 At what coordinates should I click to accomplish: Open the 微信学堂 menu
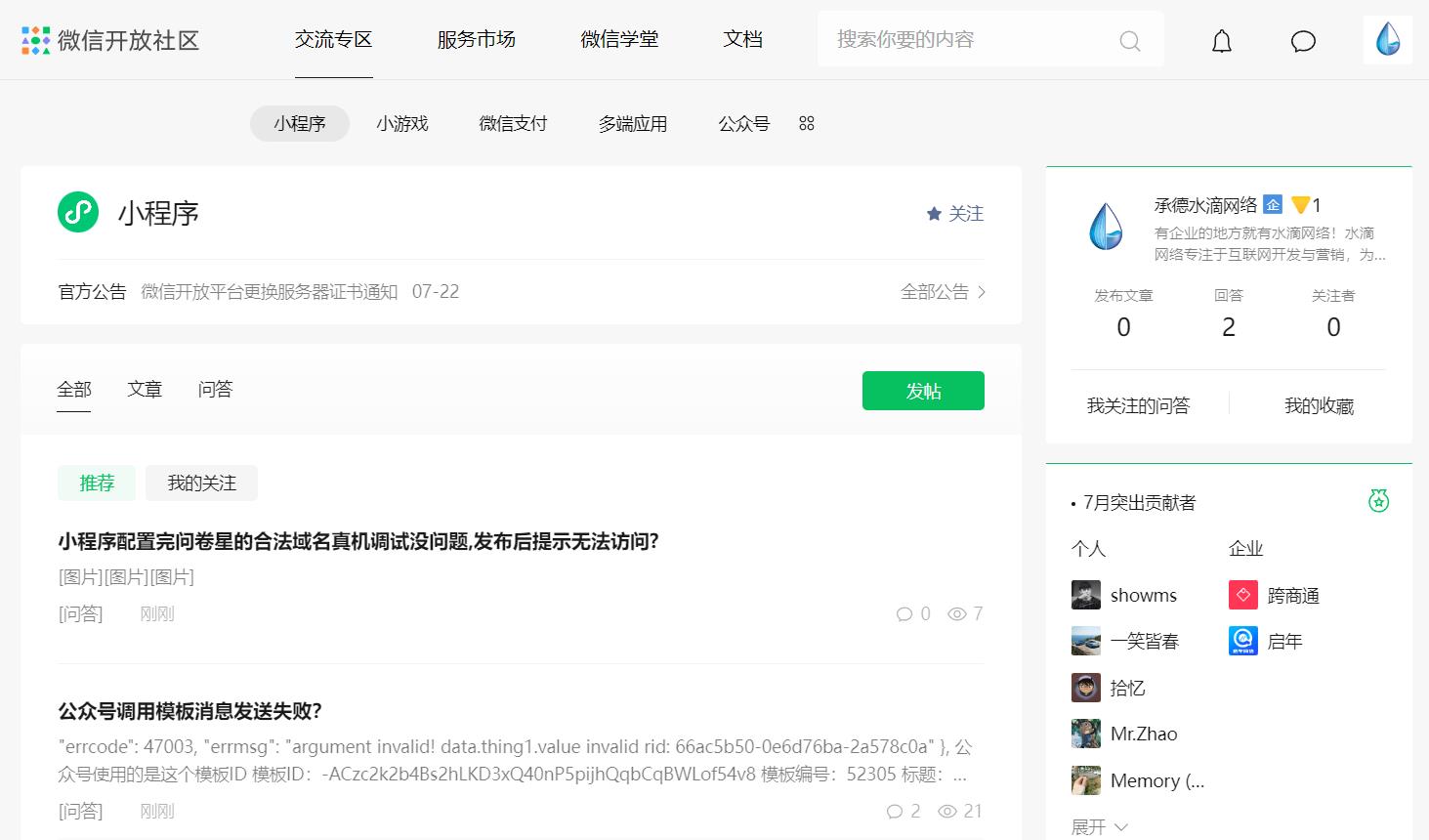pos(619,39)
